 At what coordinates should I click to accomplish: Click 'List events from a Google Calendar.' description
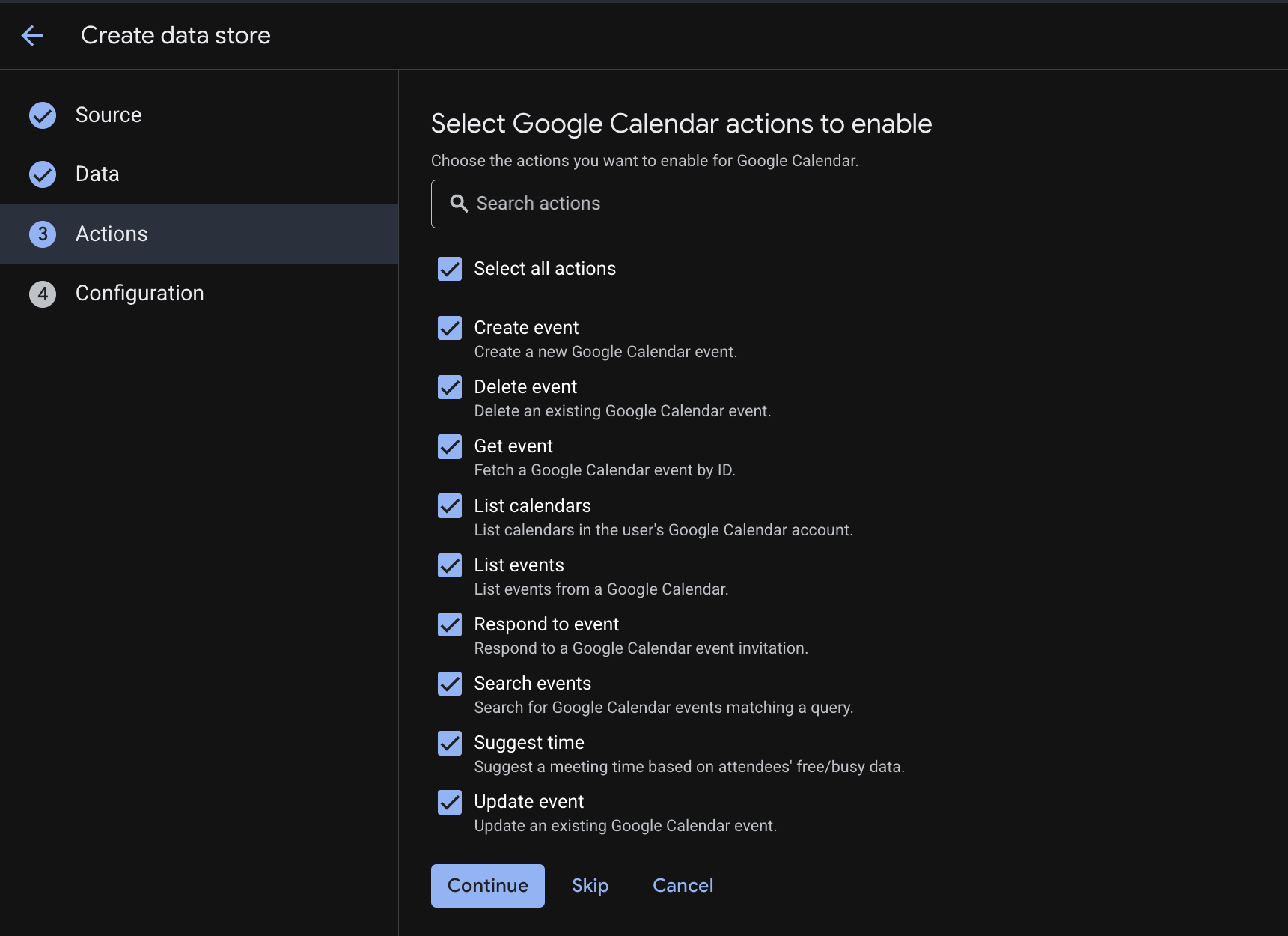[601, 589]
